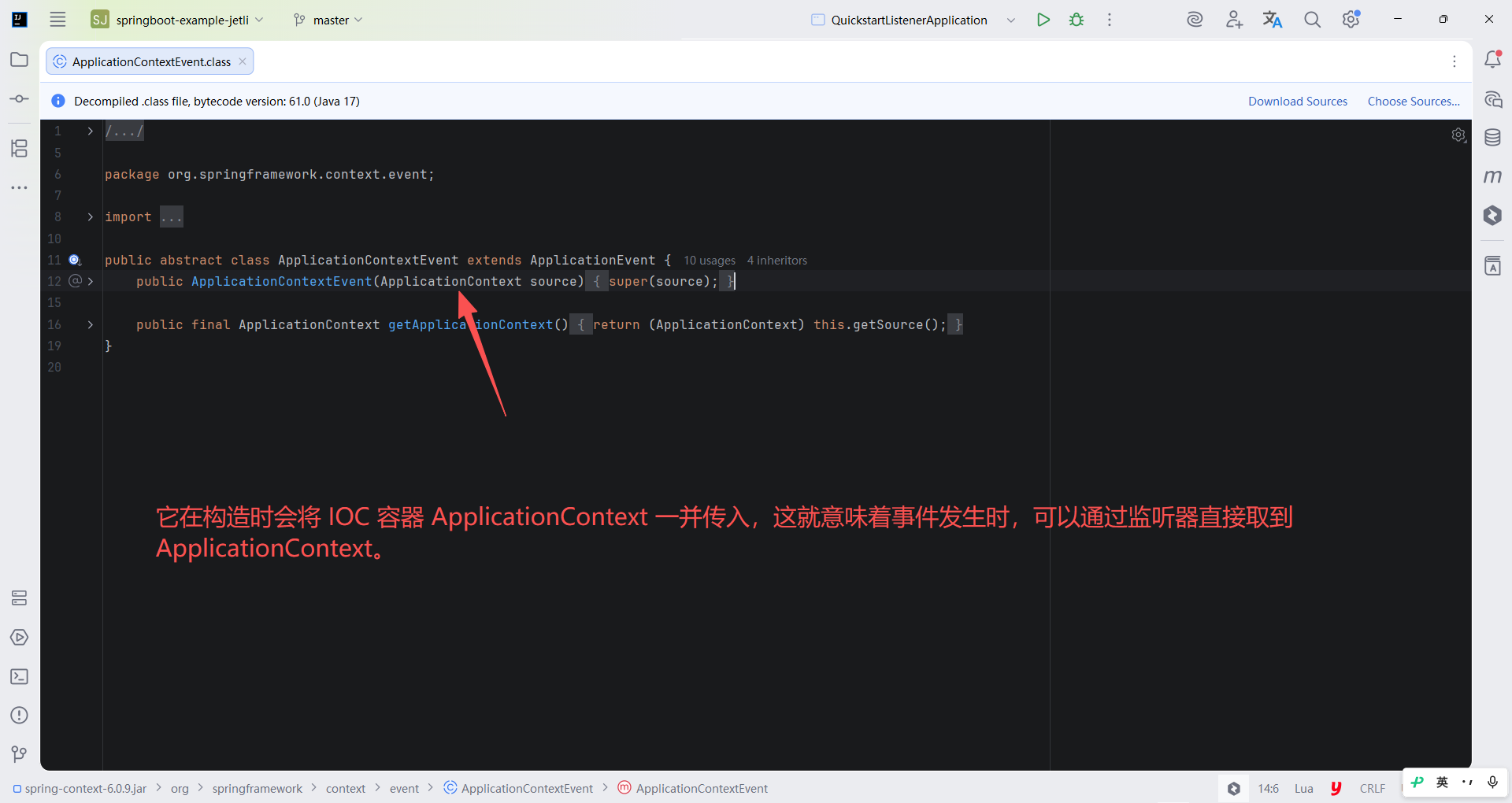Viewport: 1512px width, 803px height.
Task: Toggle IME punctuation mode
Action: pyautogui.click(x=1467, y=782)
